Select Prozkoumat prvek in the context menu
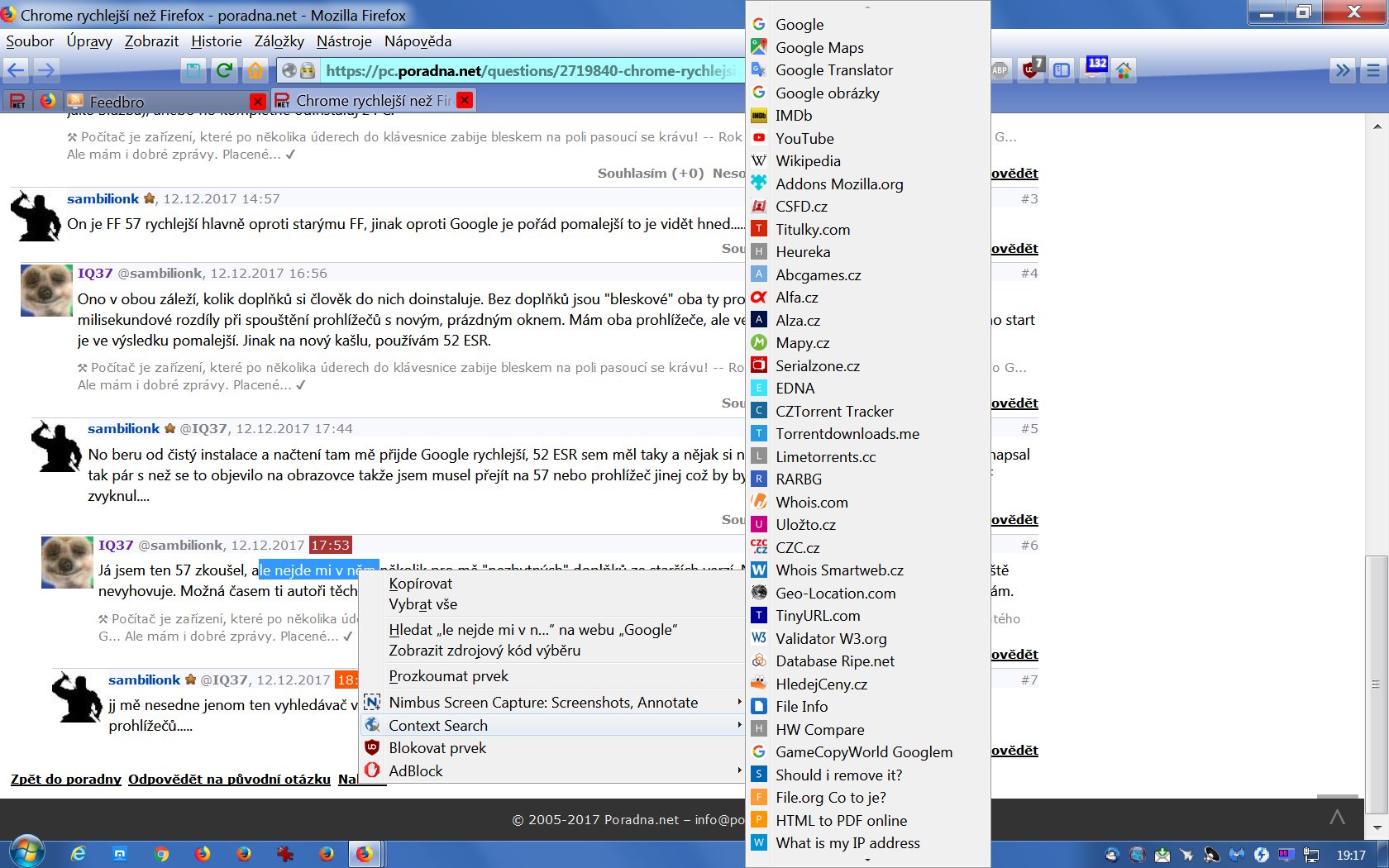The width and height of the screenshot is (1389, 868). (552, 676)
